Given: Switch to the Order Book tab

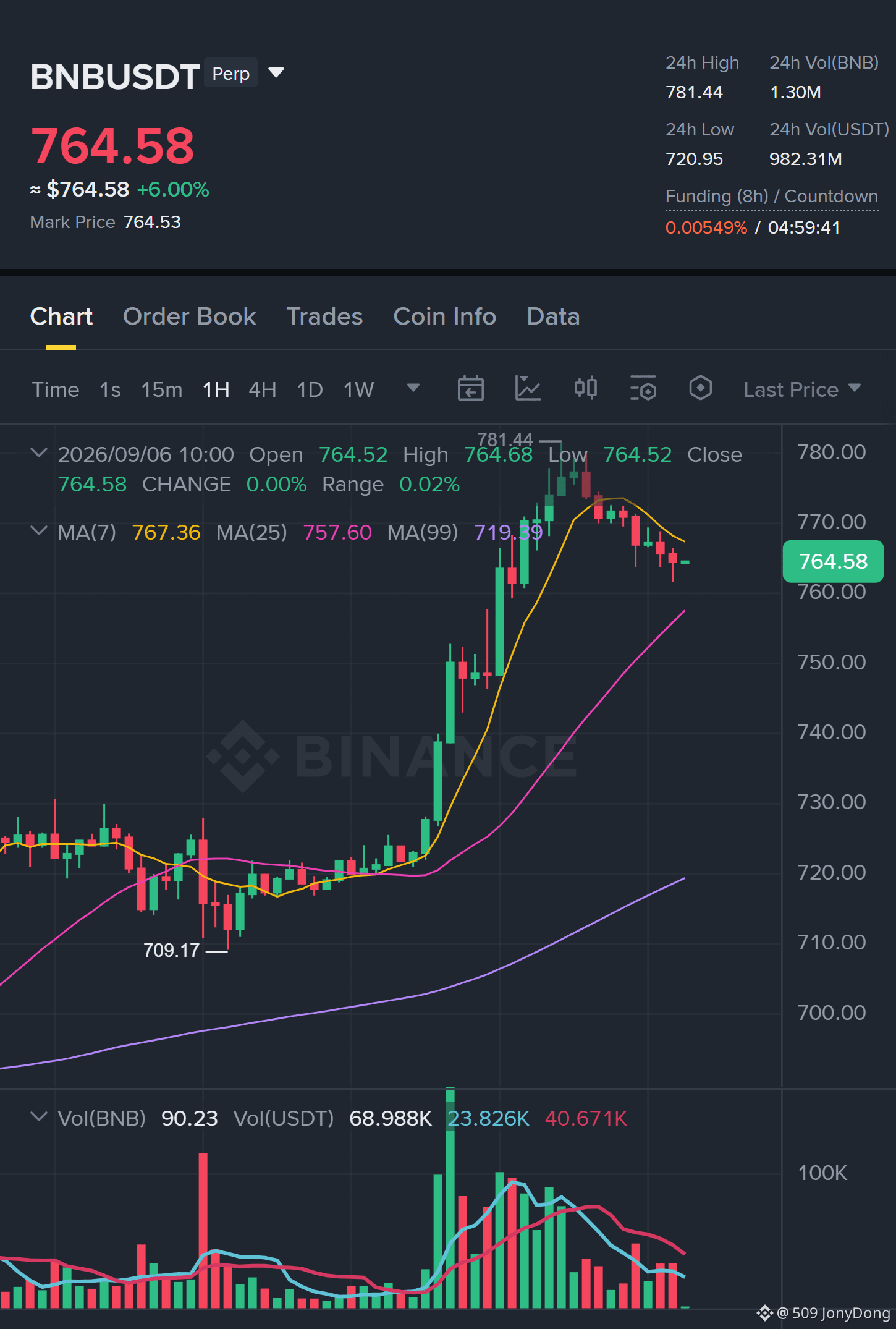Looking at the screenshot, I should click(189, 316).
